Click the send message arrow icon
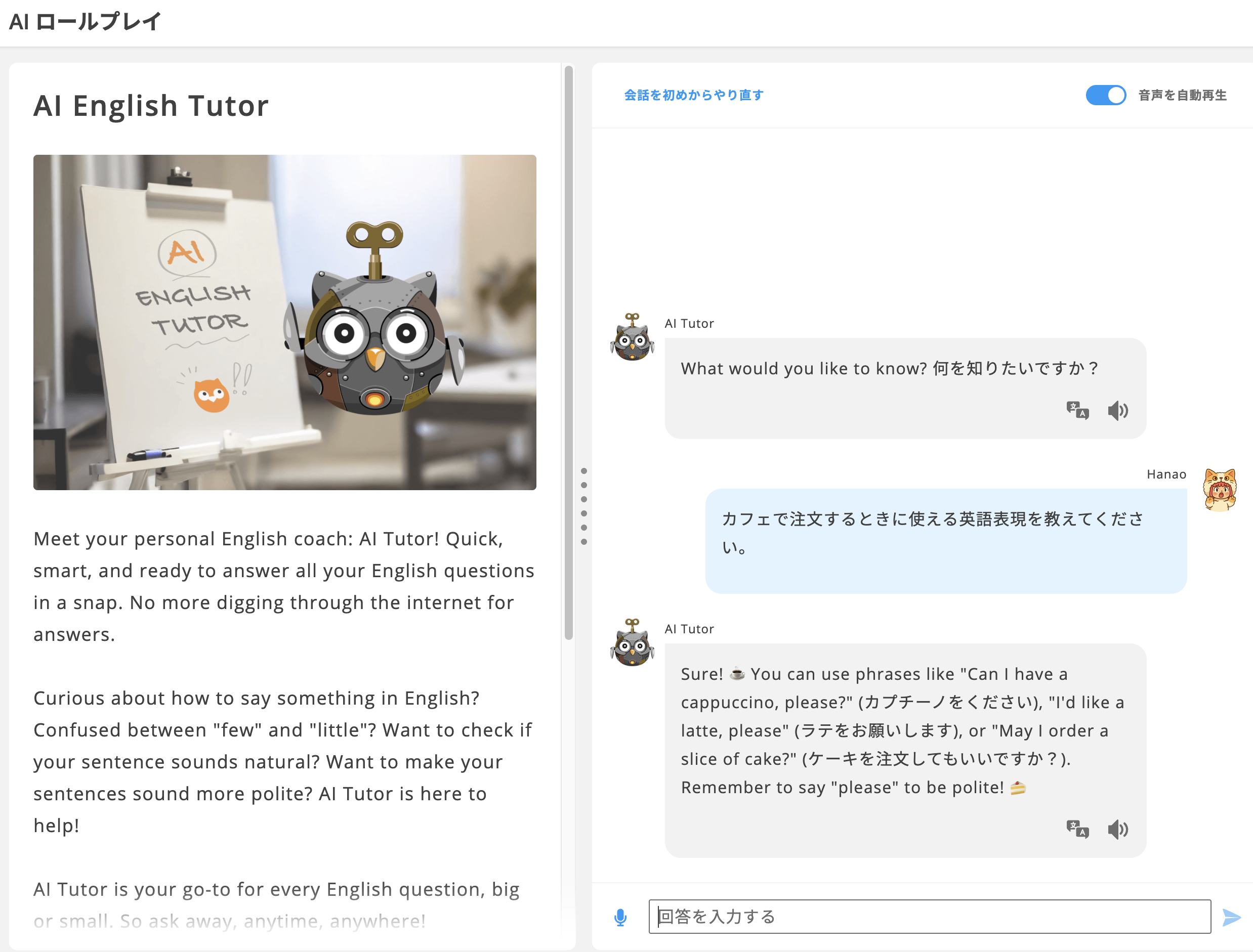Image resolution: width=1253 pixels, height=952 pixels. pos(1231,917)
